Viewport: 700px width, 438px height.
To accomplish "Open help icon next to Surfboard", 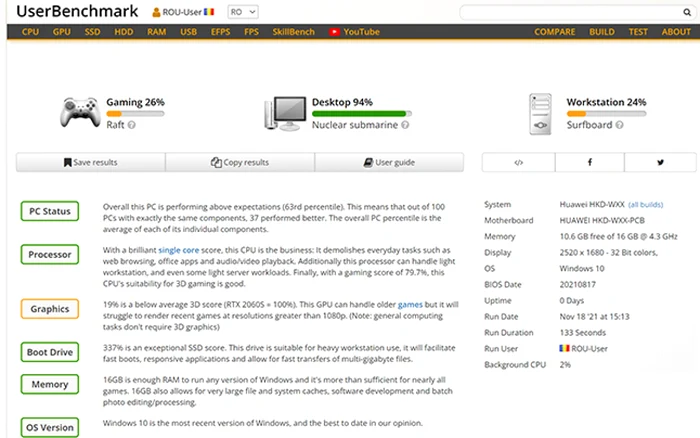I will click(619, 125).
